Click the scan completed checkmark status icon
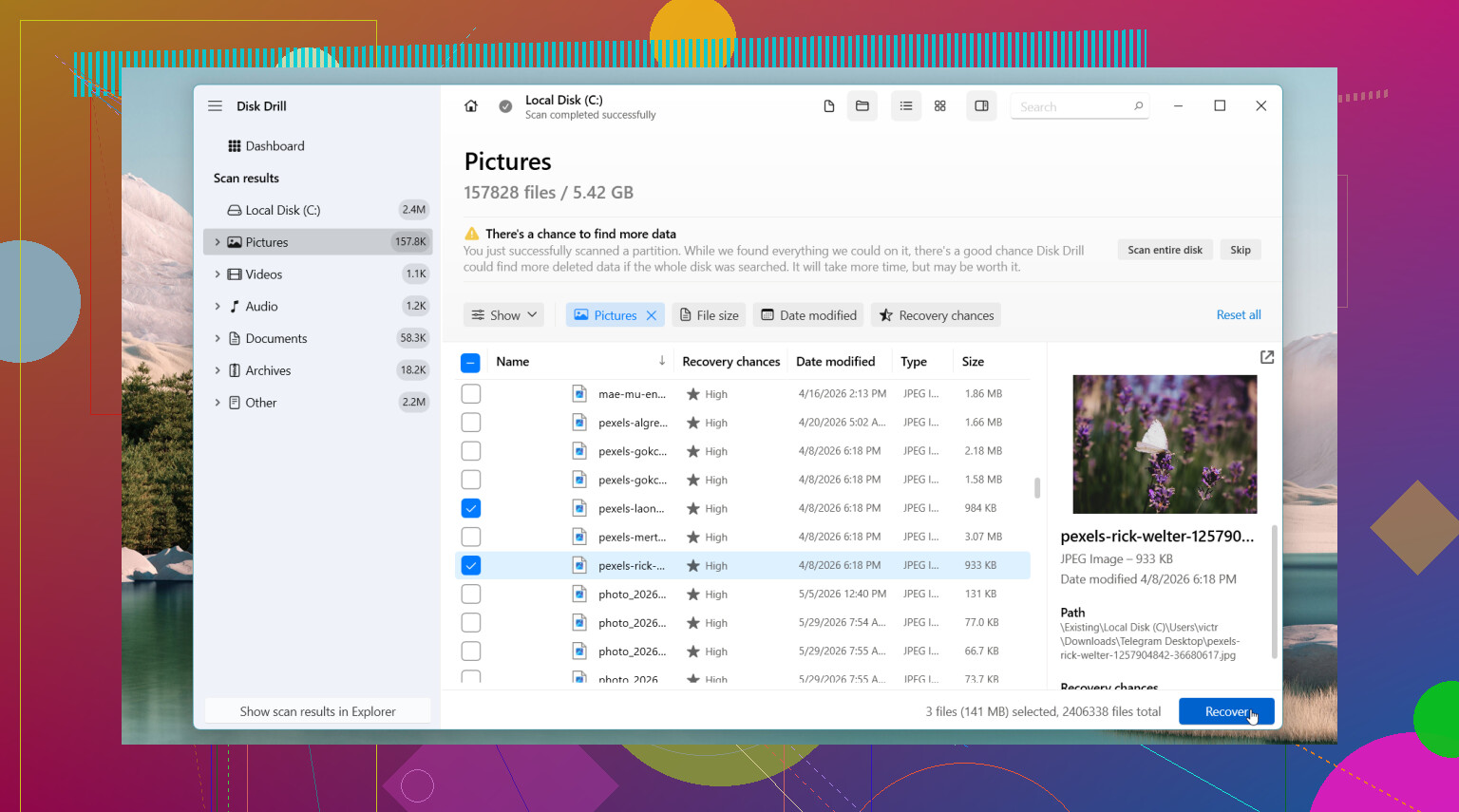 click(505, 106)
